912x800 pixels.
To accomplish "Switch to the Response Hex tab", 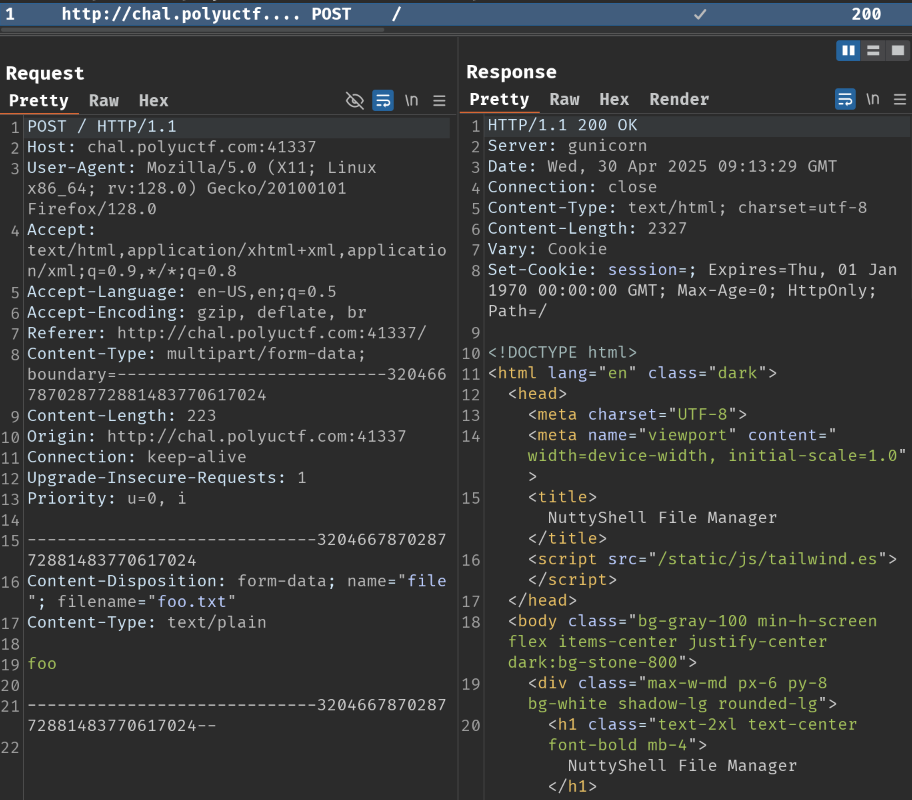I will [x=614, y=99].
